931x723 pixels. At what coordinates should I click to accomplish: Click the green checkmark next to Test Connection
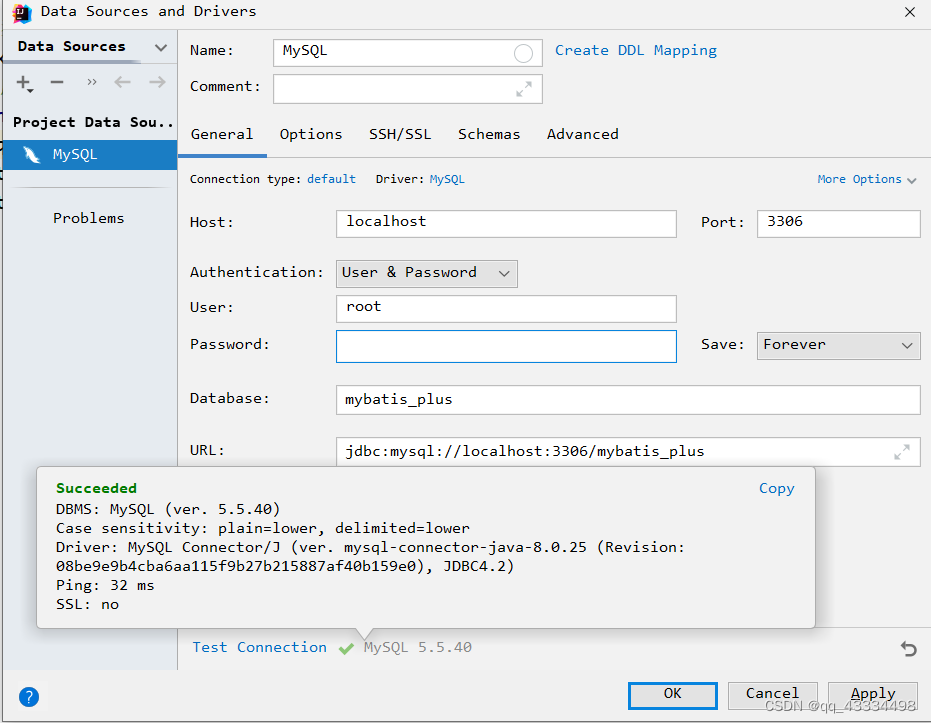(x=346, y=649)
